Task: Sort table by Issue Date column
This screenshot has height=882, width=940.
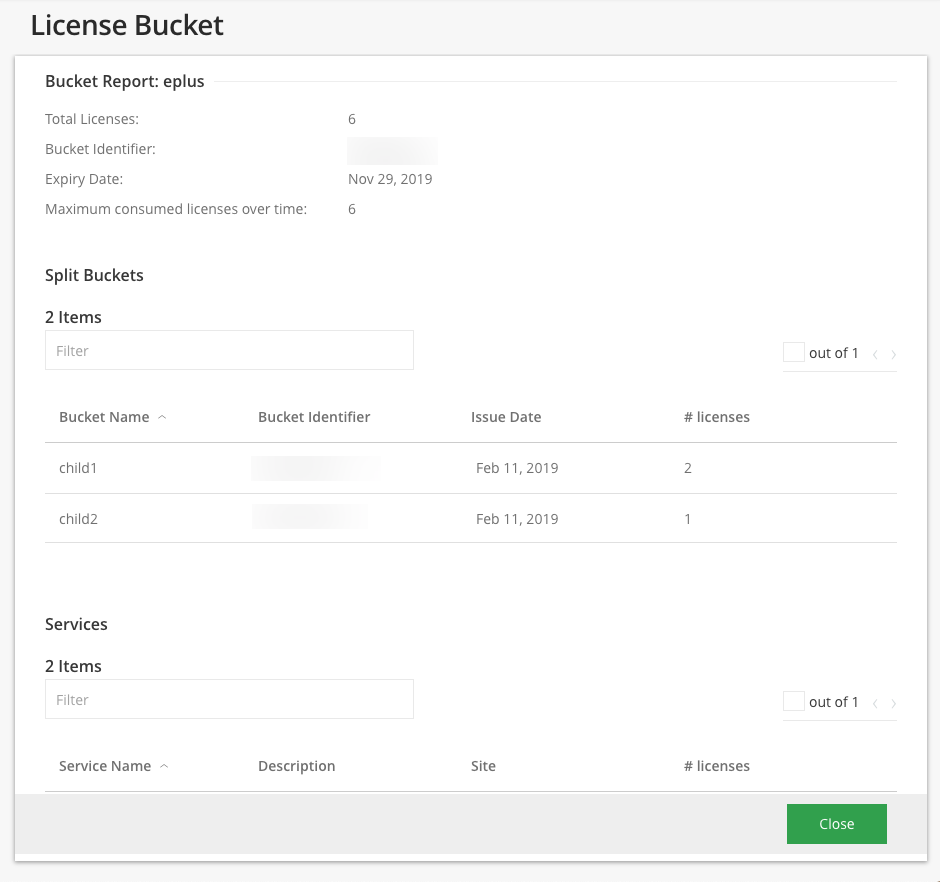Action: 506,416
